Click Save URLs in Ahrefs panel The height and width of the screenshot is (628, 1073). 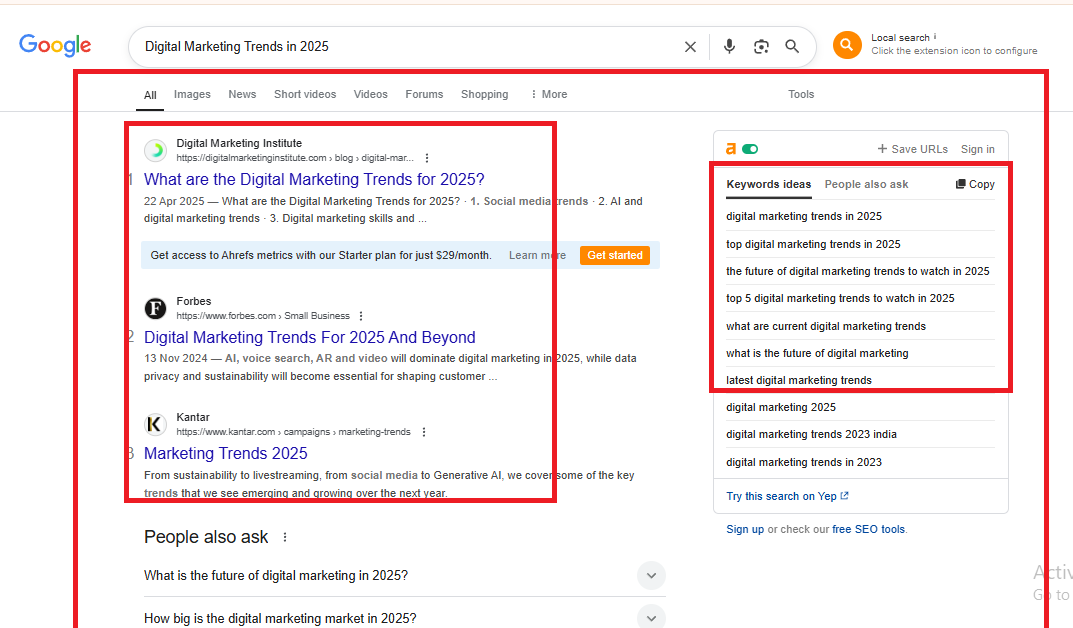(x=913, y=149)
